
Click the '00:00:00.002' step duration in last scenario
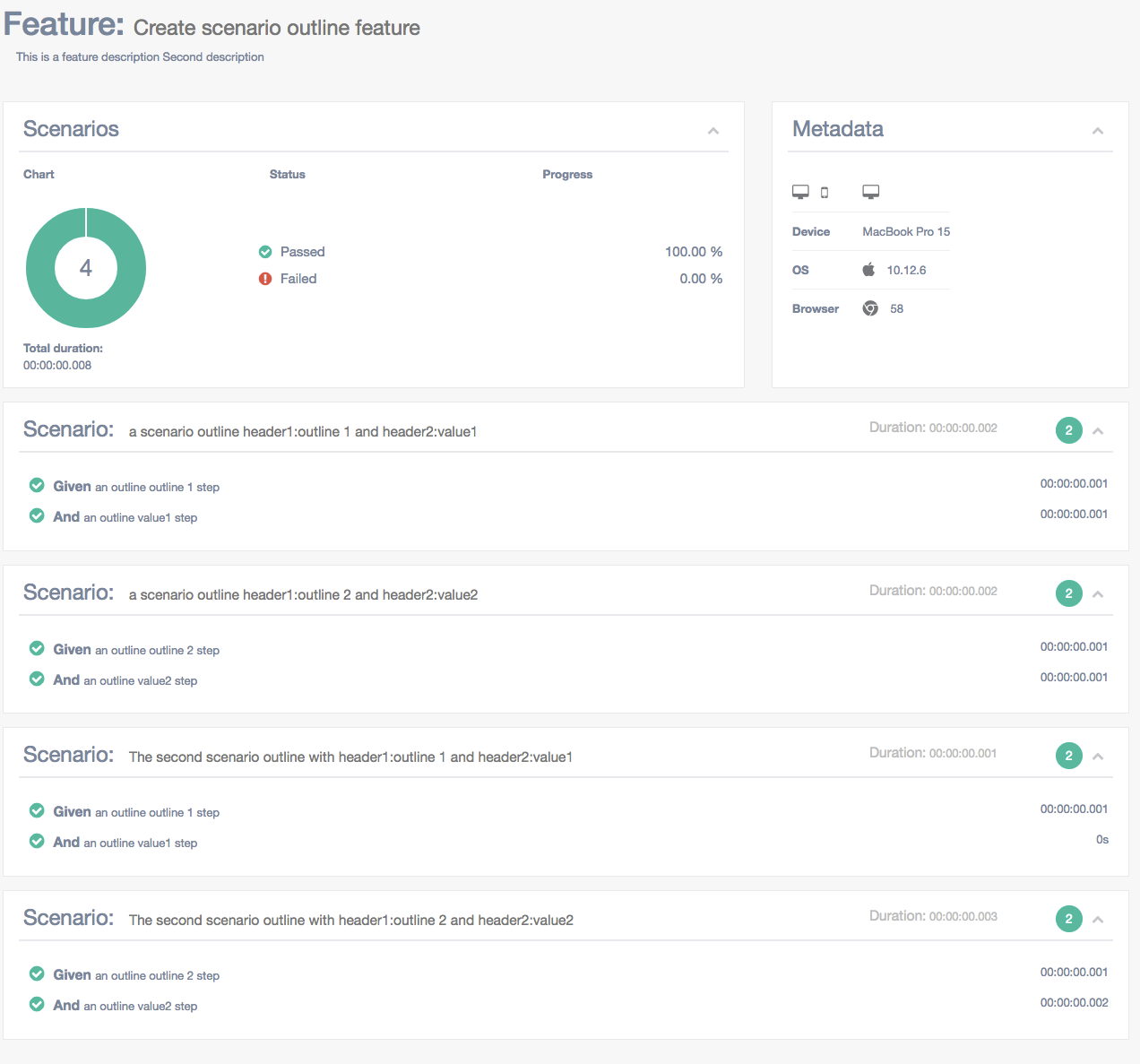click(1074, 1003)
